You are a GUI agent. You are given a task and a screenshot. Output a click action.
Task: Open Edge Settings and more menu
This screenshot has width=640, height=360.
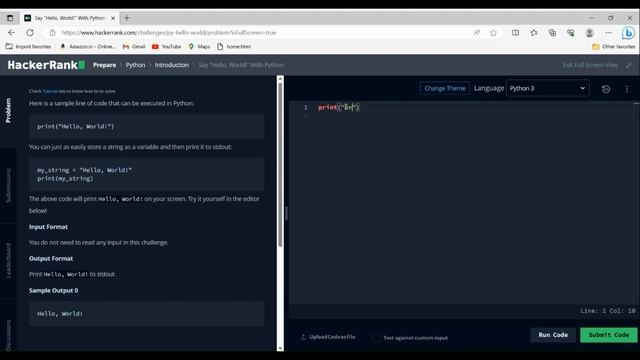pos(609,33)
